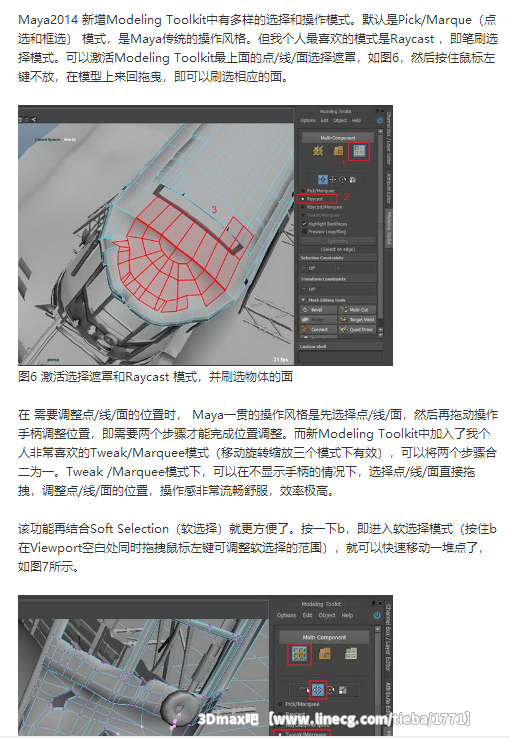This screenshot has width=510, height=738.
Task: Click Custom Shelf empty field in figure 6
Action: pos(340,357)
